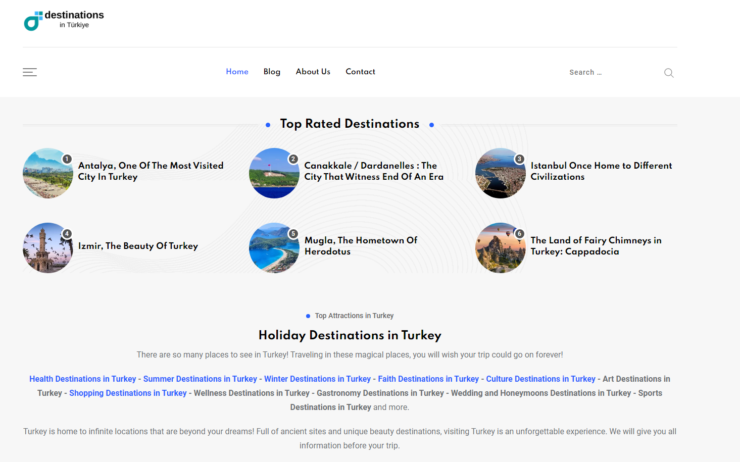Open The Land of Fairy Chimneys article
The image size is (740, 462).
click(596, 246)
